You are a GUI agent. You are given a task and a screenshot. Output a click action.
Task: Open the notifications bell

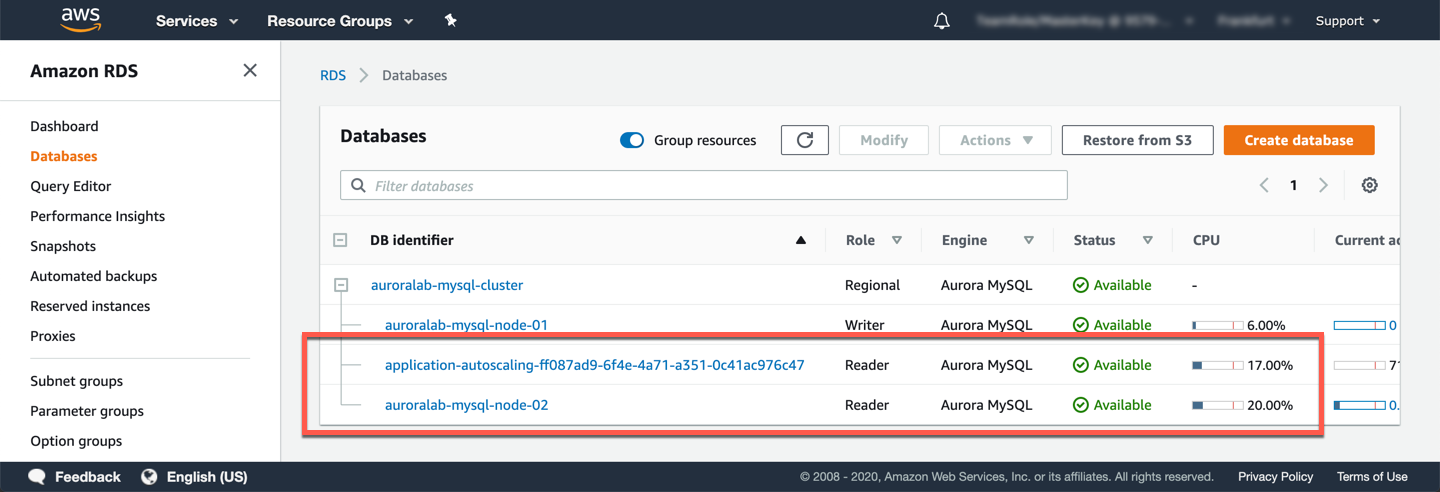point(942,21)
